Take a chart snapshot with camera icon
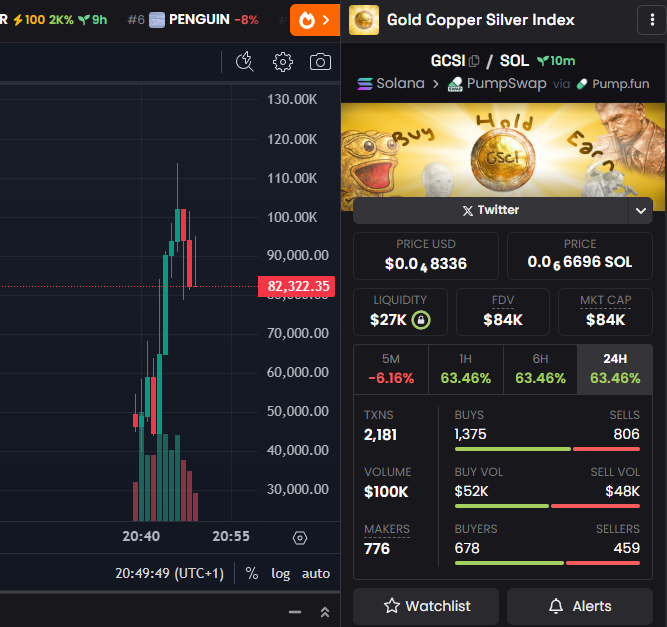This screenshot has width=667, height=627. (x=320, y=62)
